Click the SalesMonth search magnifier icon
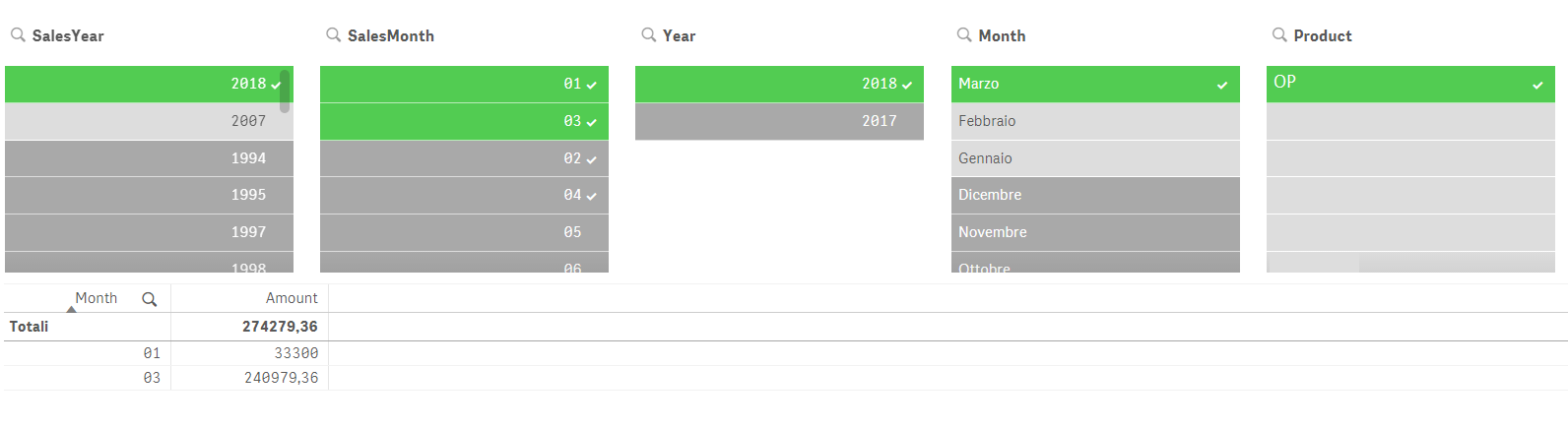 (x=333, y=34)
